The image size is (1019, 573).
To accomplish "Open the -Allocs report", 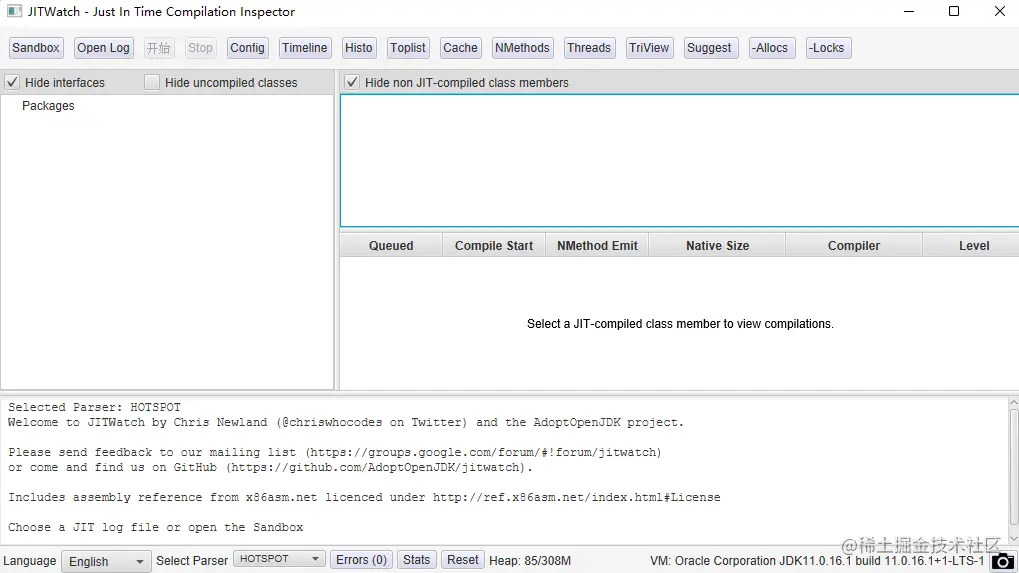I will 770,47.
